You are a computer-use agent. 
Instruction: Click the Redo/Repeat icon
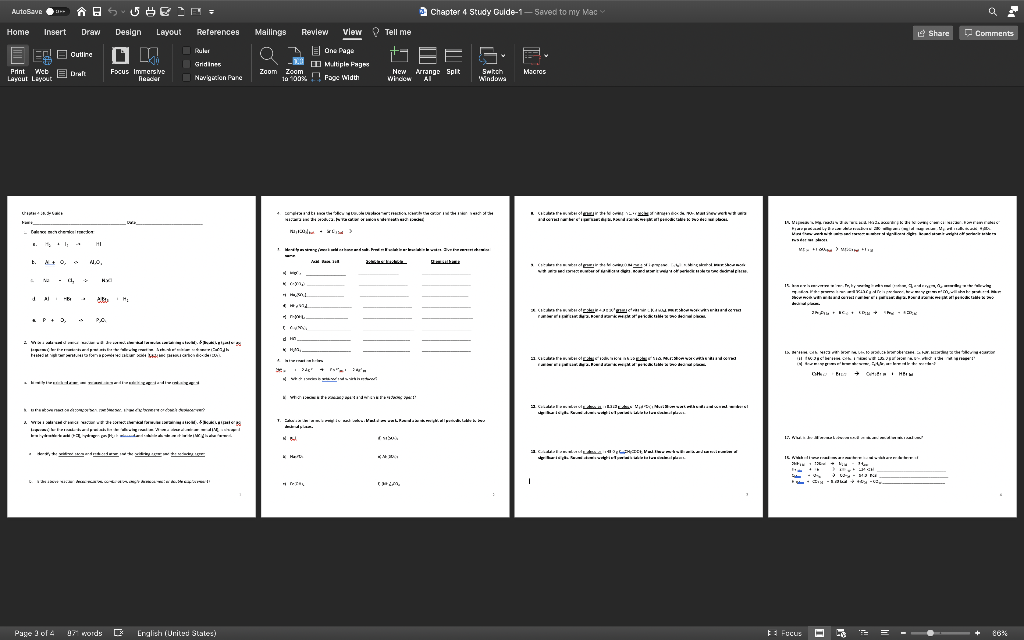135,12
